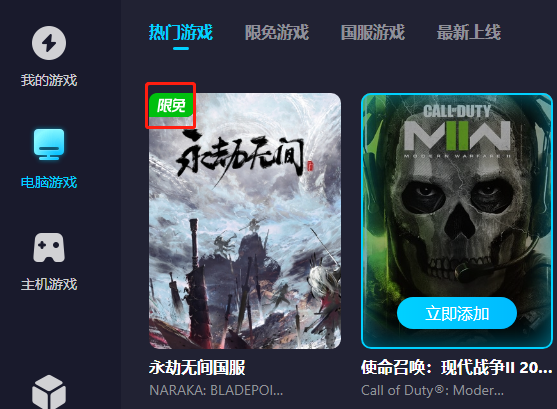Click the glowing monitor PC games icon
Image resolution: width=557 pixels, height=409 pixels.
click(x=49, y=145)
